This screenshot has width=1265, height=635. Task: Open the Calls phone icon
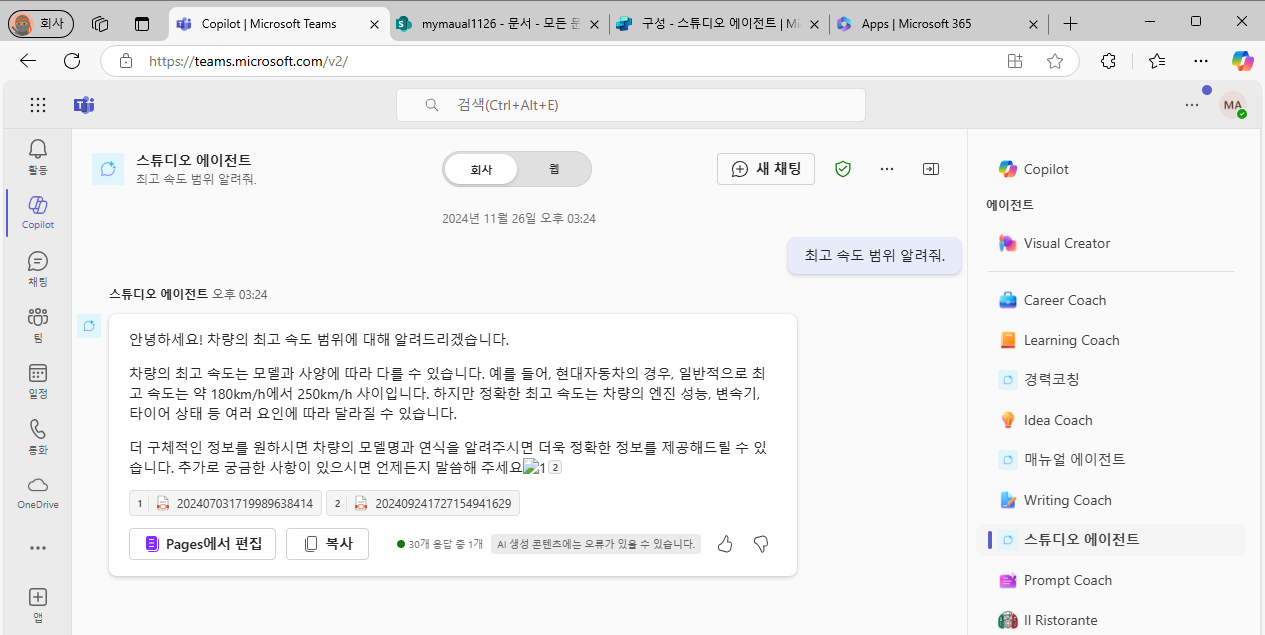[x=38, y=436]
